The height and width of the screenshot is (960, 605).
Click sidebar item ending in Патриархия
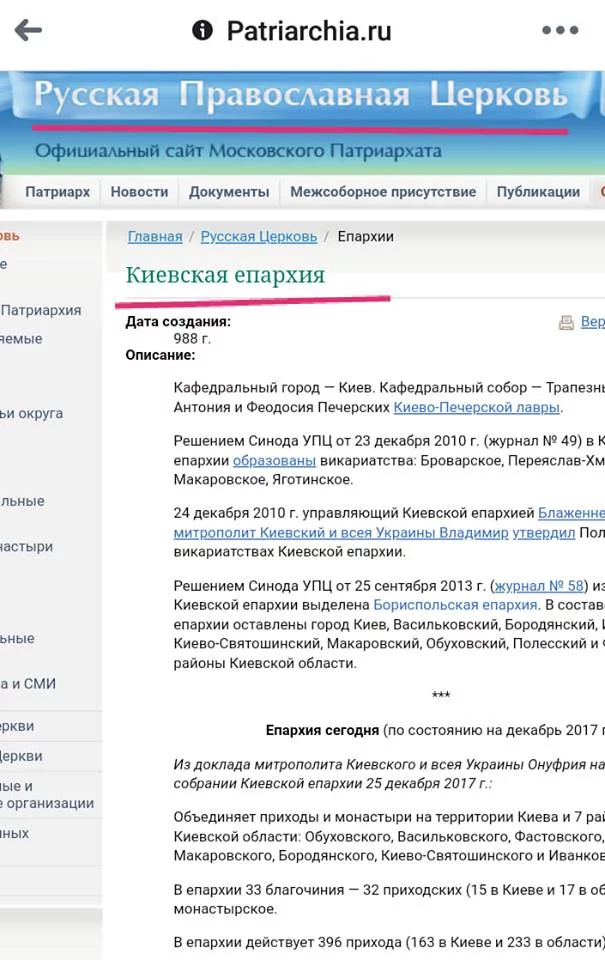pos(40,310)
